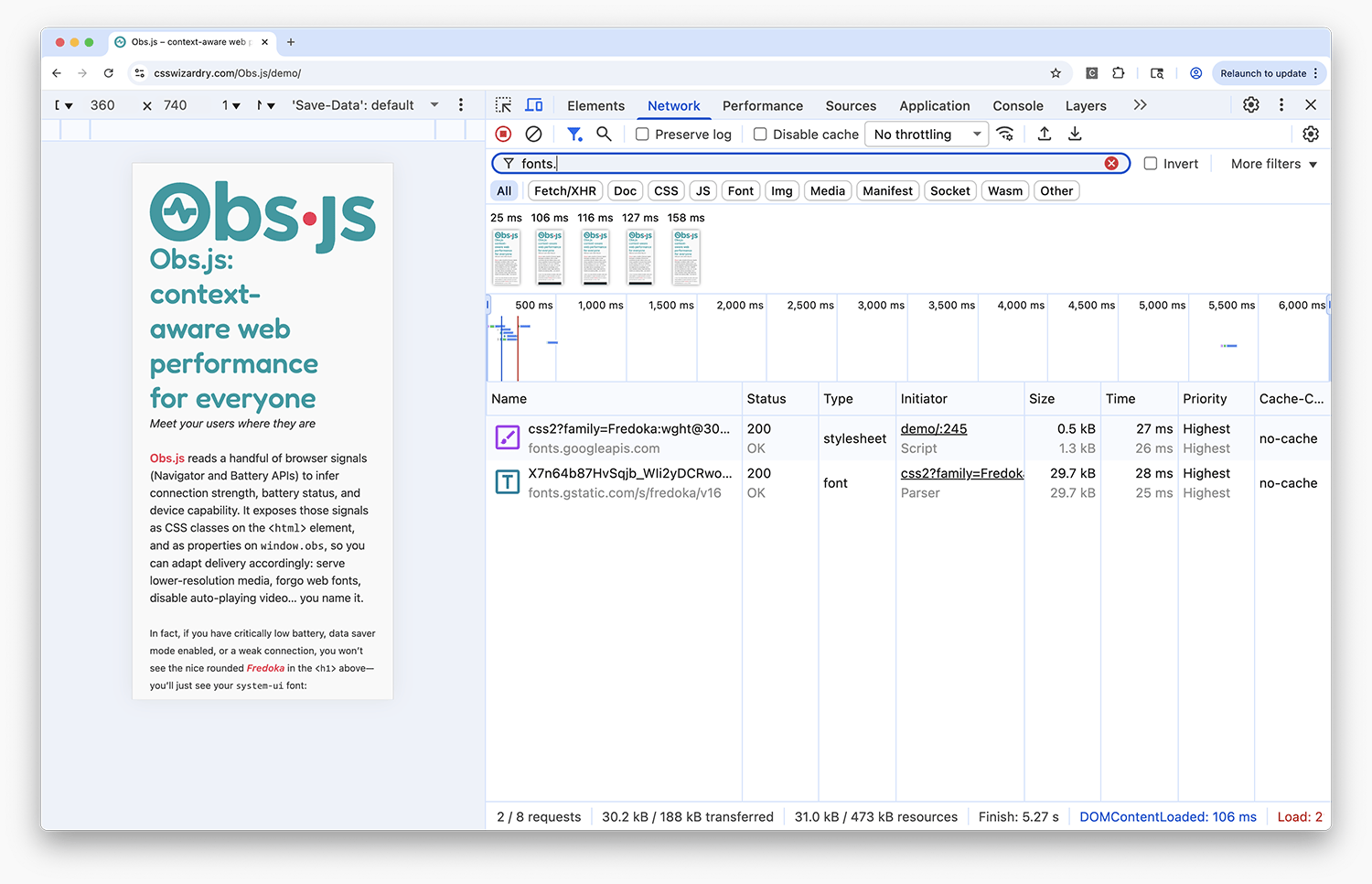Open the Chrome profile icon
Screen dimensions: 1372x884
1195,73
